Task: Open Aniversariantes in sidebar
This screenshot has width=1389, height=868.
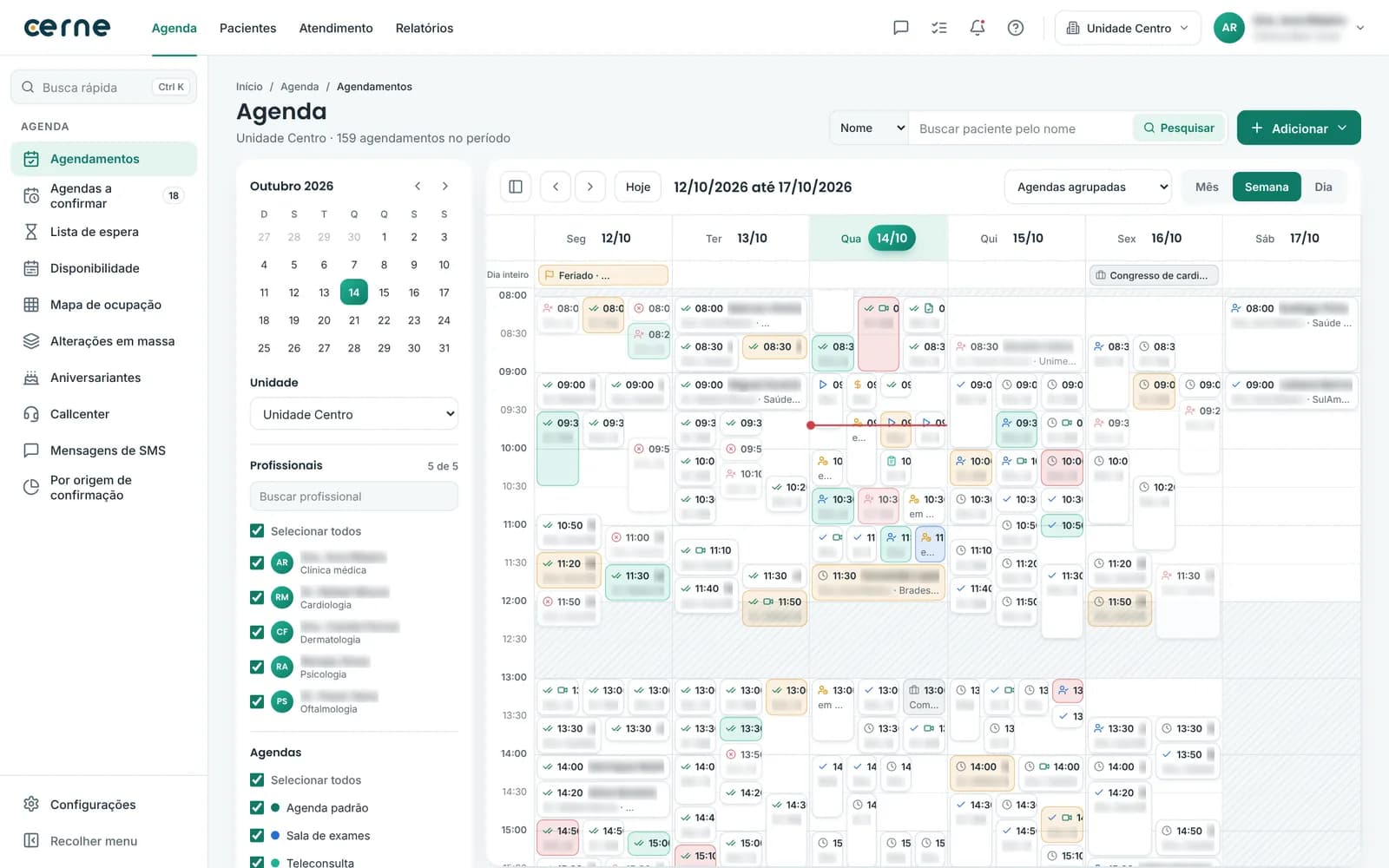Action: [x=103, y=378]
